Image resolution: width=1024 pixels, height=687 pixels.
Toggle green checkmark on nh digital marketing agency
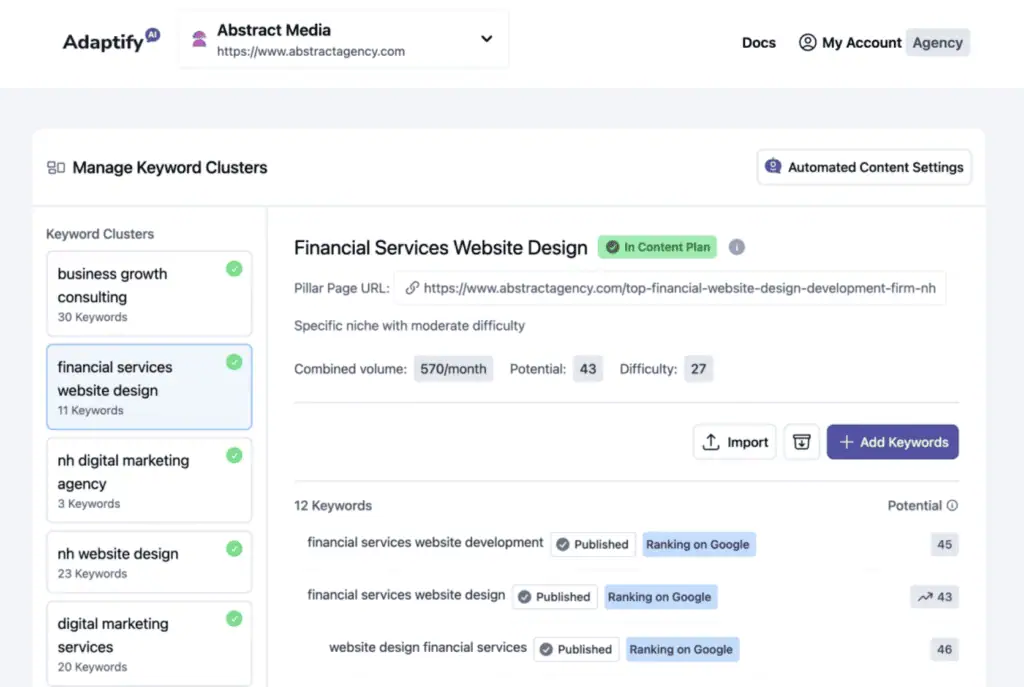[x=234, y=456]
